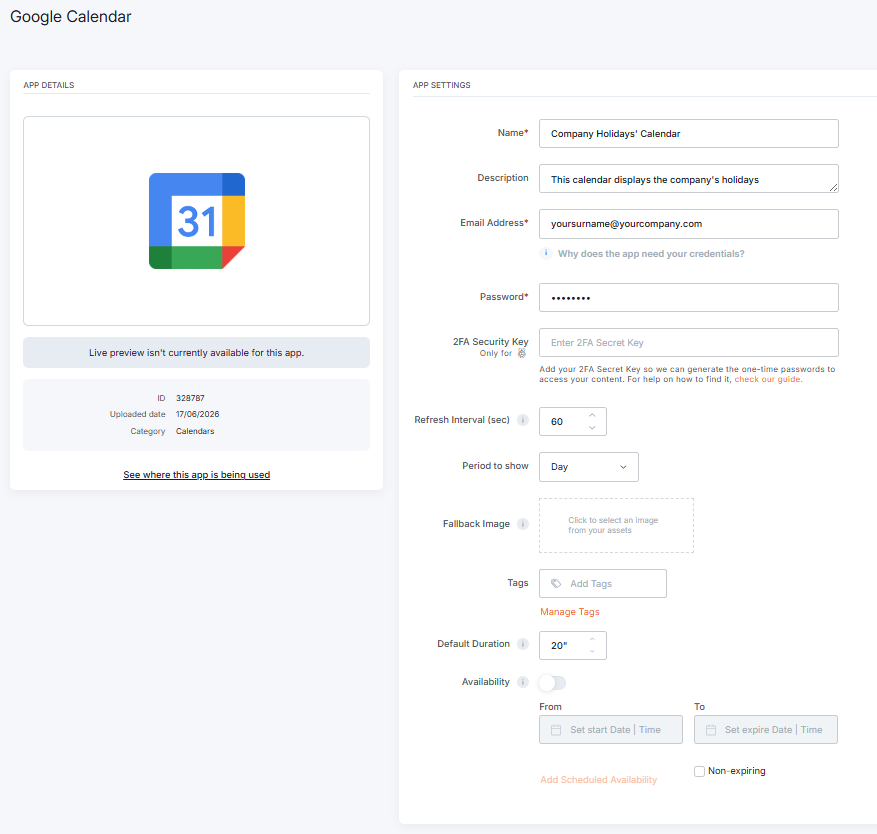
Task: Decrease the Refresh Interval value
Action: click(592, 428)
